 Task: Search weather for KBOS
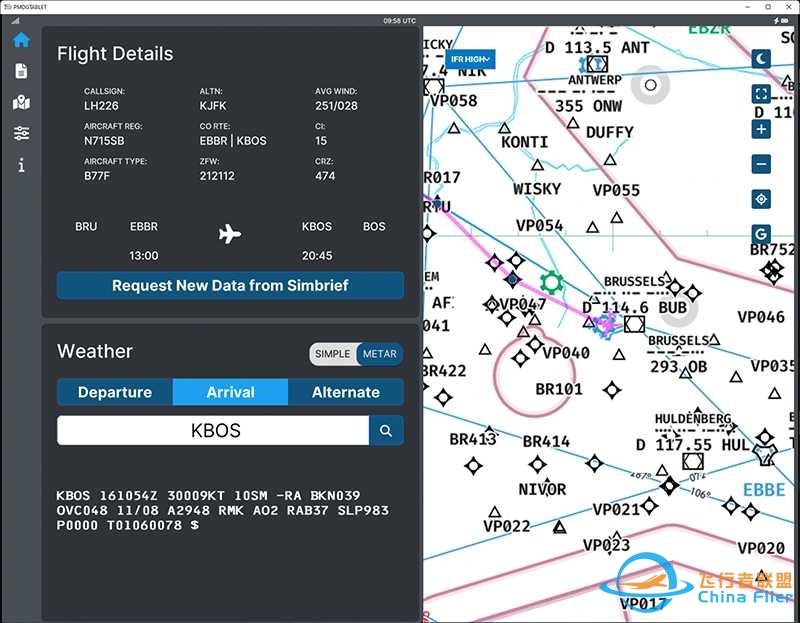386,431
